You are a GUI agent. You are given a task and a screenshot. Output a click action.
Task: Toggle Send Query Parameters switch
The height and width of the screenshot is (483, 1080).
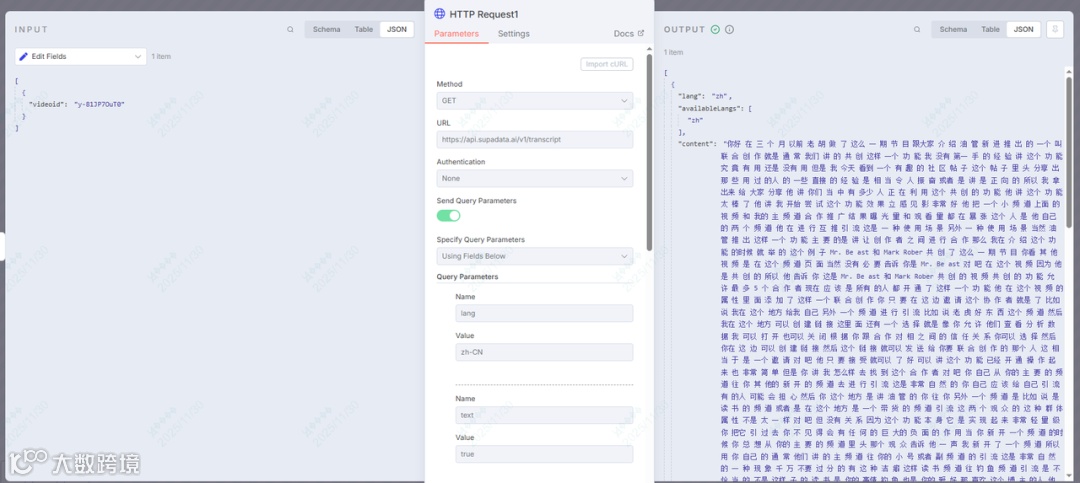click(448, 216)
